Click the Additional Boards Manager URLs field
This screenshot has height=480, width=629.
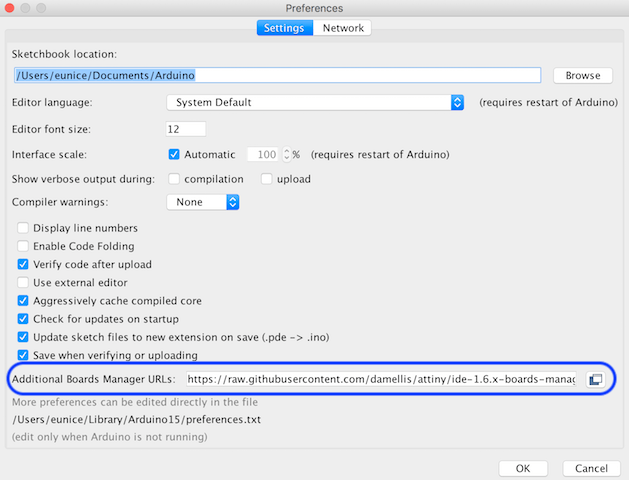point(381,379)
